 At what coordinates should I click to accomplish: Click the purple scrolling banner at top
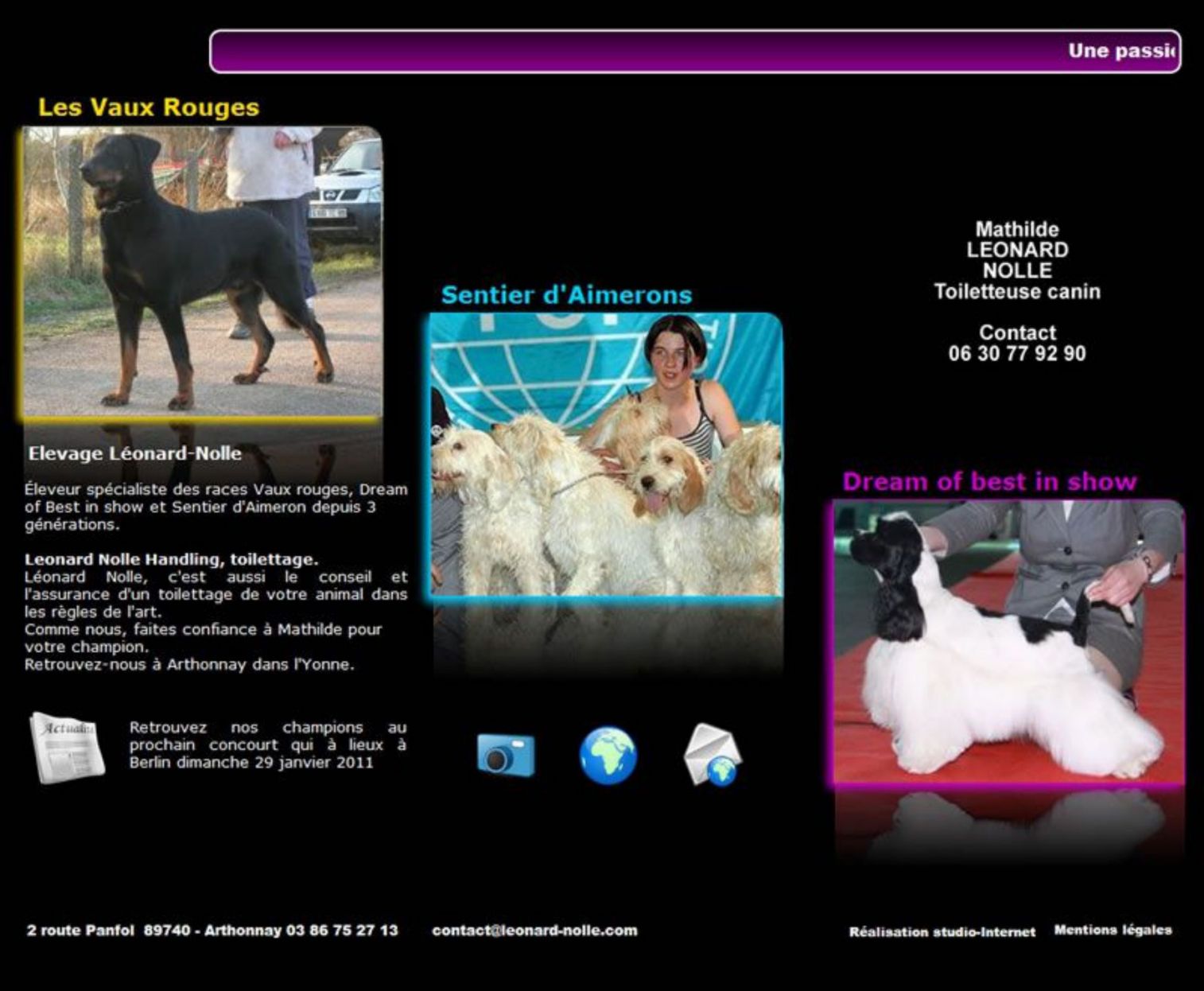pos(695,52)
